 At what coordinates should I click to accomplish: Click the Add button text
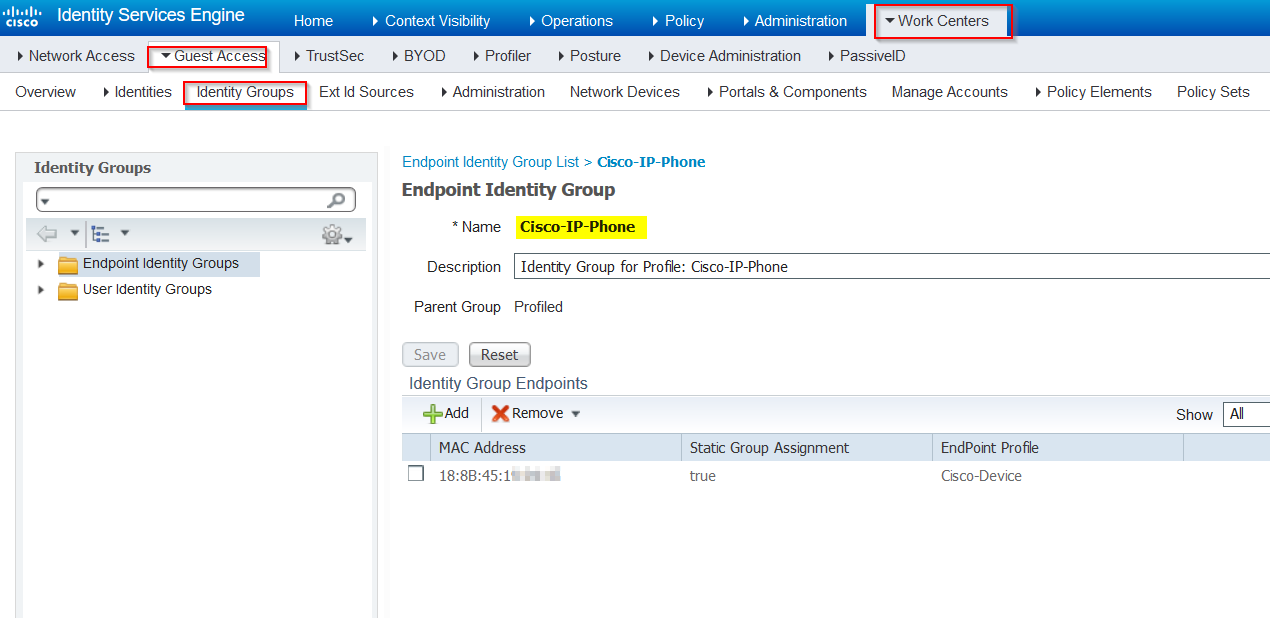tap(457, 413)
